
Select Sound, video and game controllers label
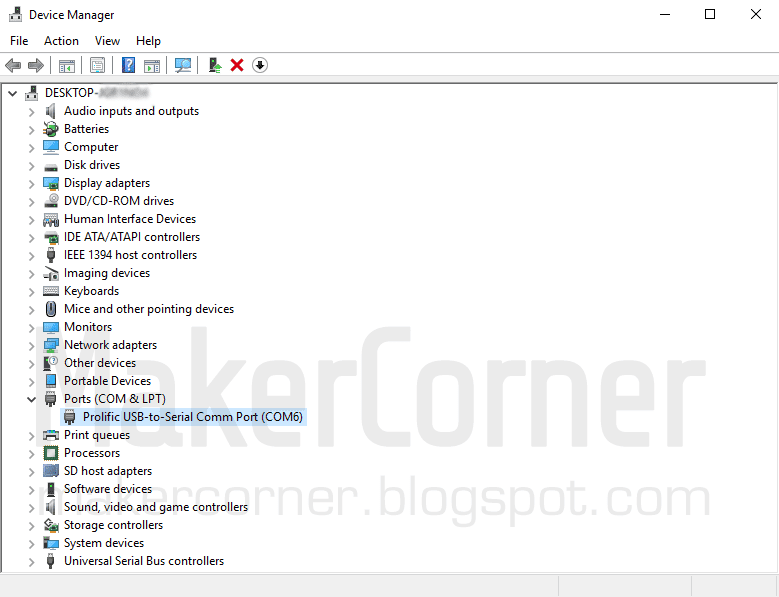coord(156,507)
